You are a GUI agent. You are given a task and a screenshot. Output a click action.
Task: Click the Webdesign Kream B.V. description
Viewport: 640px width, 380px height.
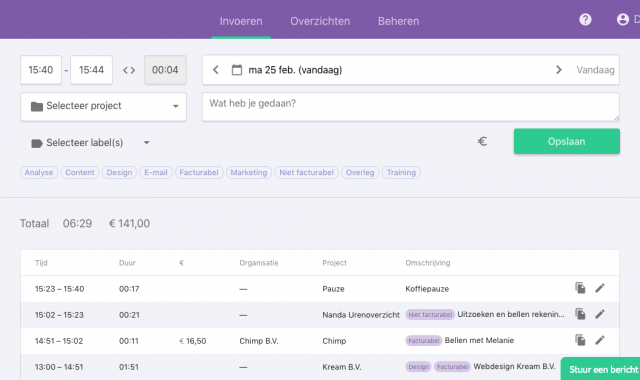[514, 366]
